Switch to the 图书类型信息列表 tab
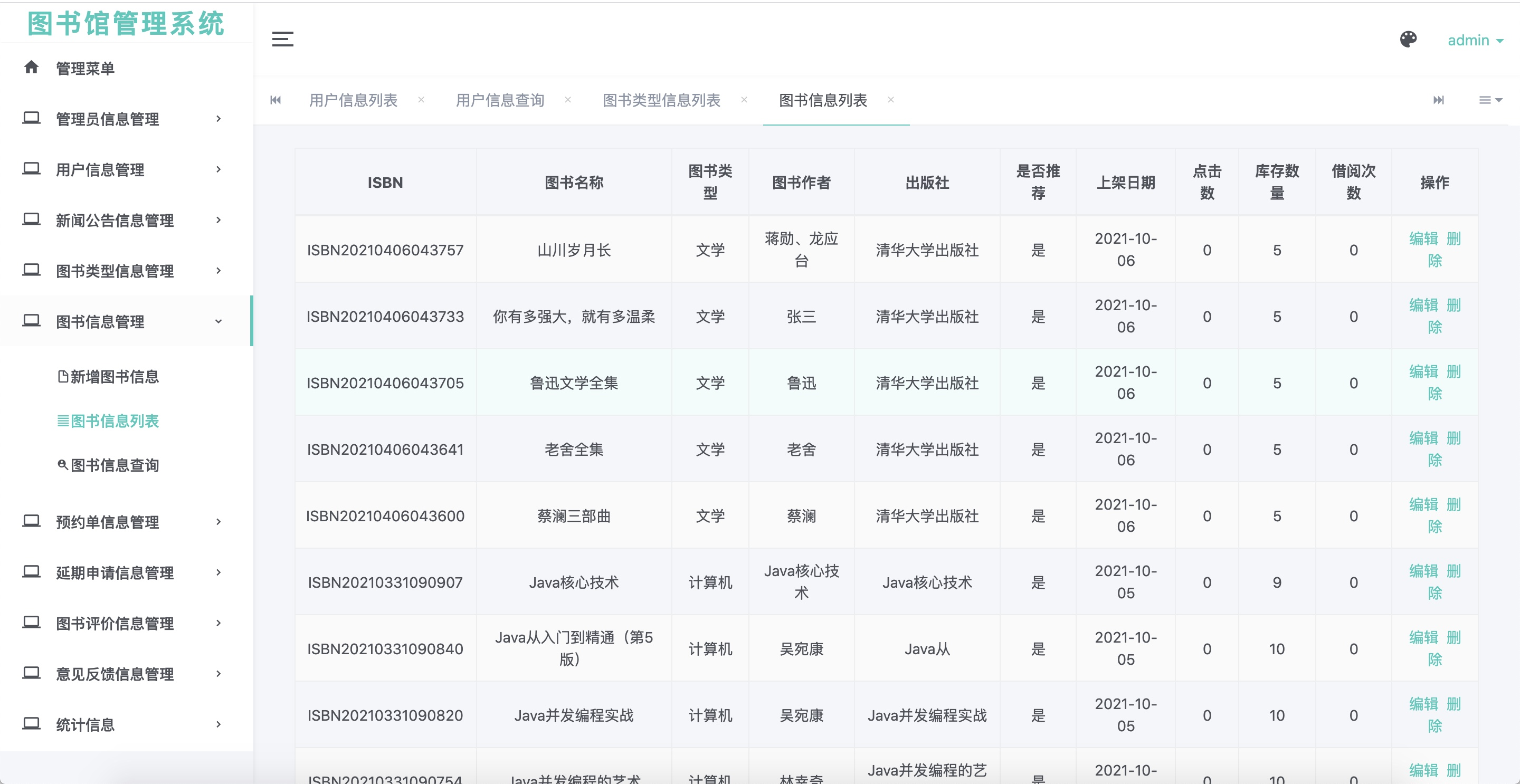This screenshot has width=1520, height=784. (661, 100)
